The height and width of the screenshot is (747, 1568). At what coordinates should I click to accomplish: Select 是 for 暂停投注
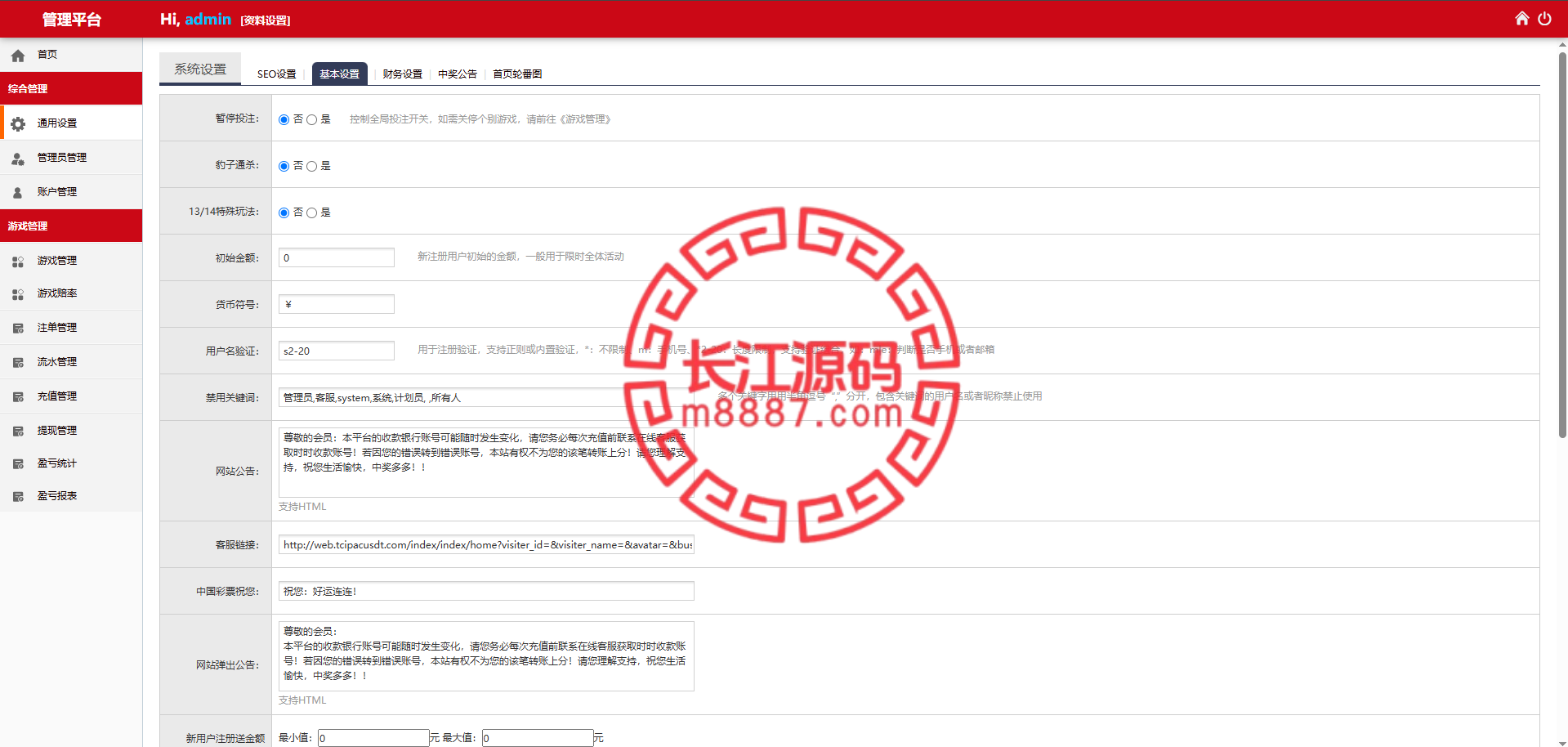(x=311, y=119)
